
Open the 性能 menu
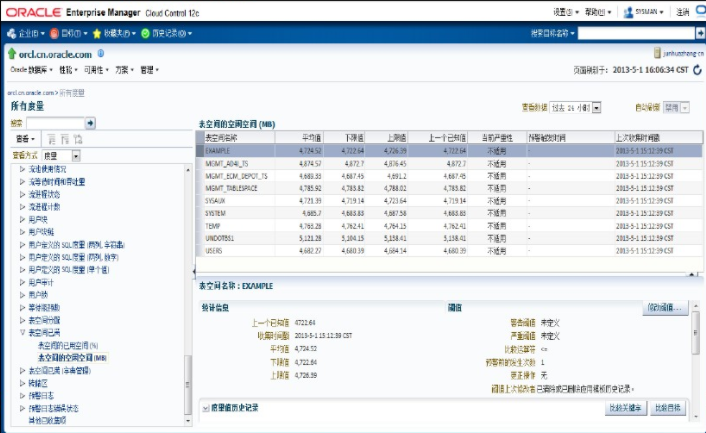click(68, 70)
